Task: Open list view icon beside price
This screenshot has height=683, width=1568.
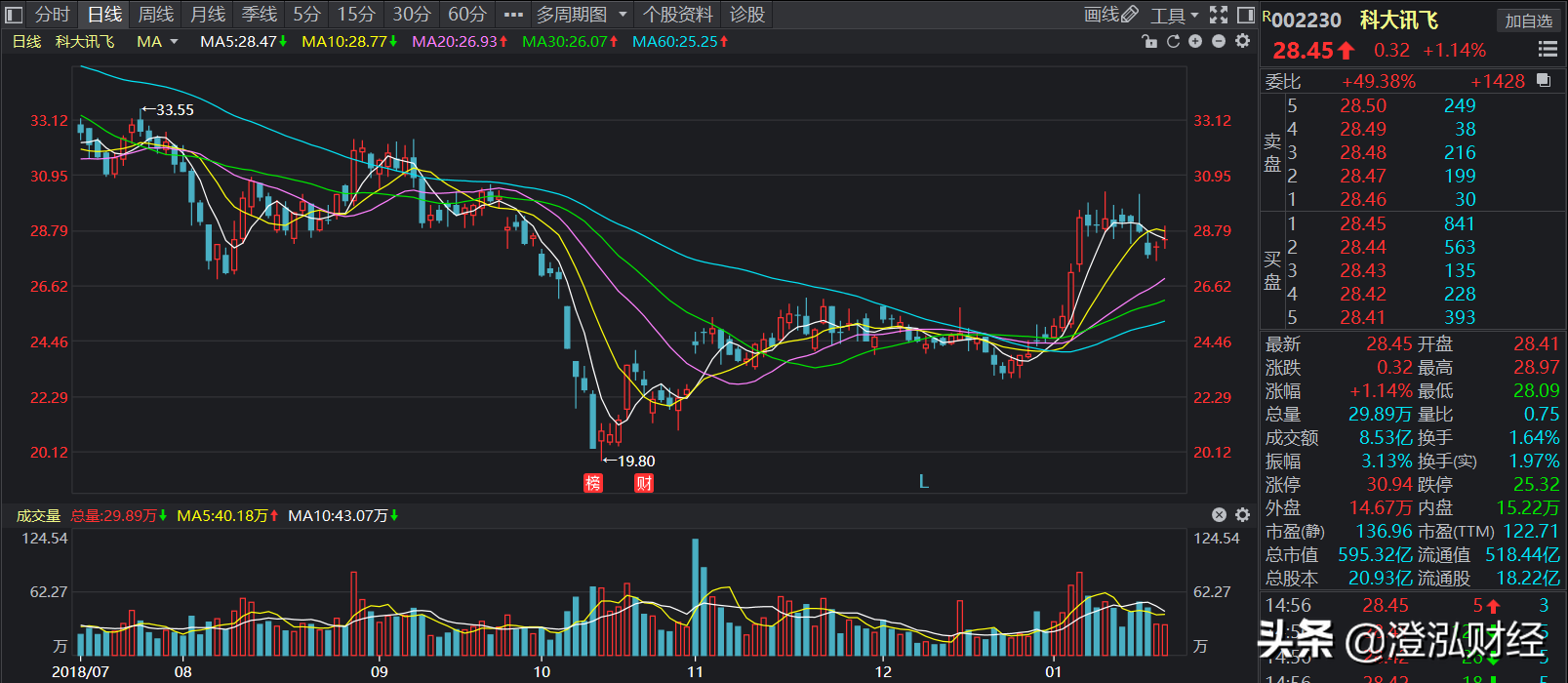Action: click(x=1548, y=50)
